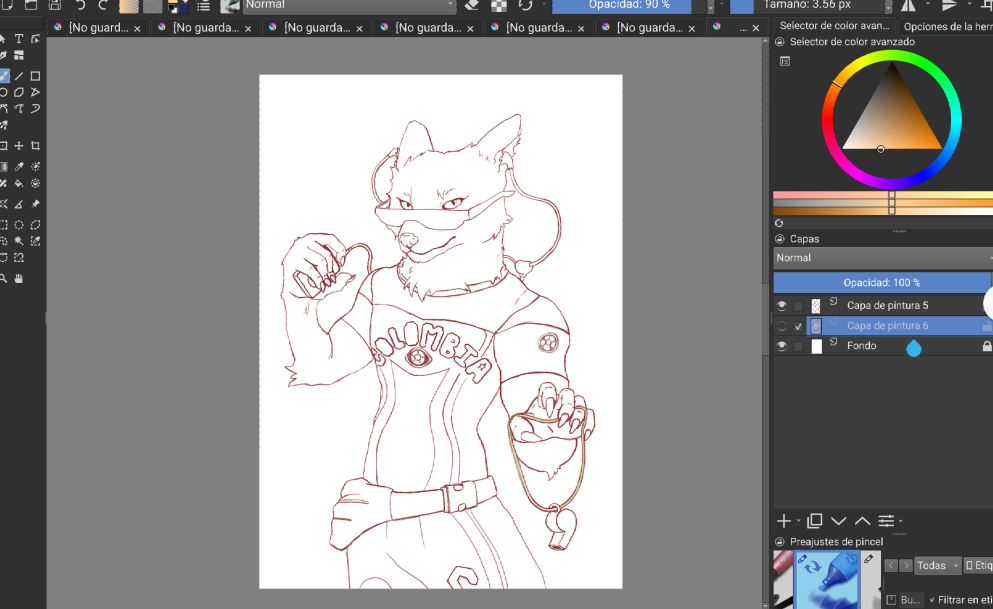Check Capa de pintura 5 selection checkbox
Screen dimensions: 993x609
click(x=798, y=306)
